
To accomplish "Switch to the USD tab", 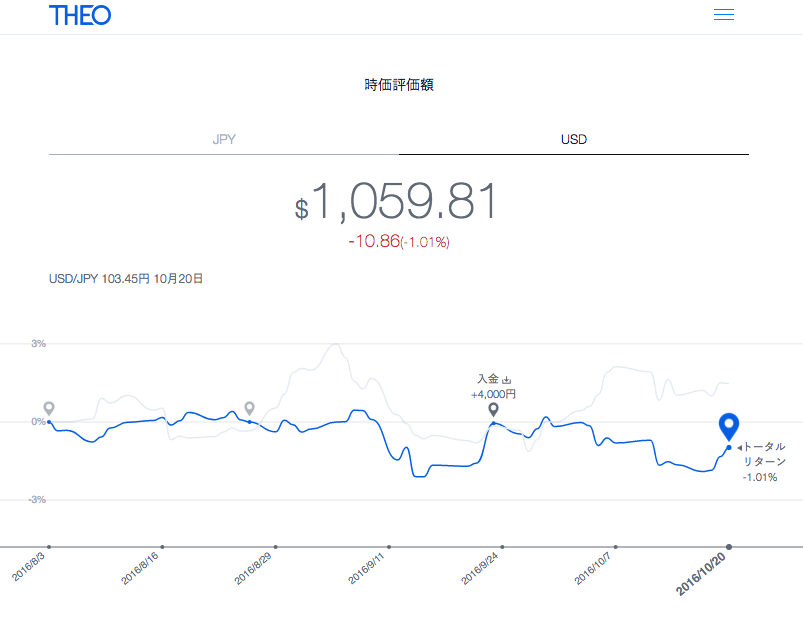I will (573, 139).
